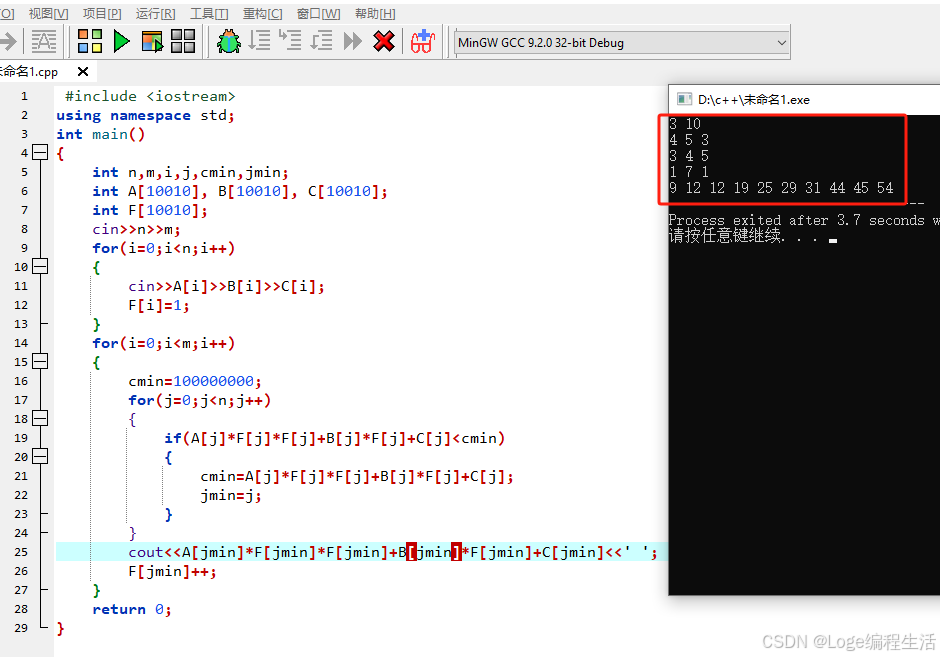Click the if condition on line 19

click(x=335, y=438)
